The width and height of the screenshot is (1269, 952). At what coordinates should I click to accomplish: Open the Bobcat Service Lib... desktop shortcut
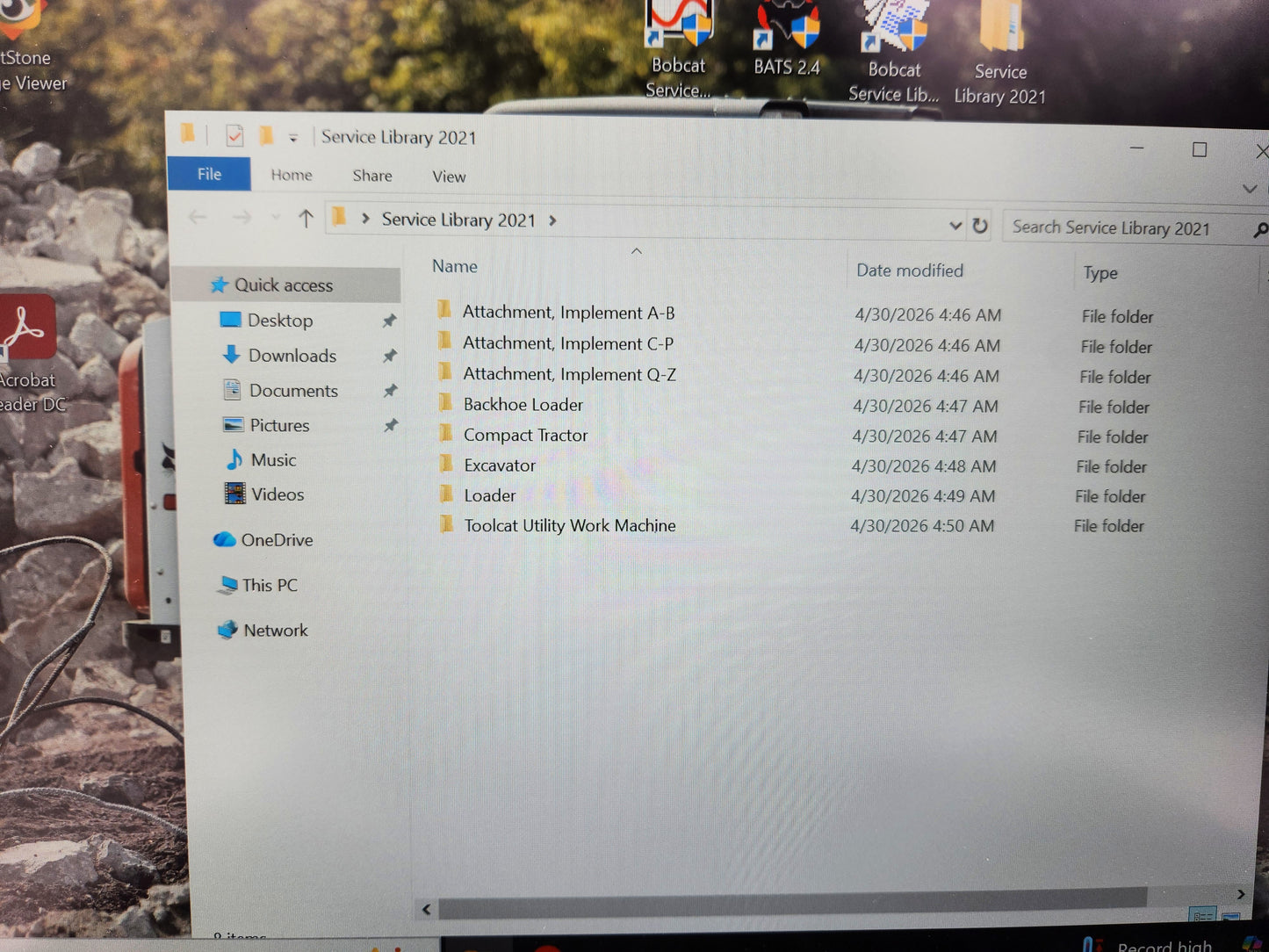pos(893,51)
